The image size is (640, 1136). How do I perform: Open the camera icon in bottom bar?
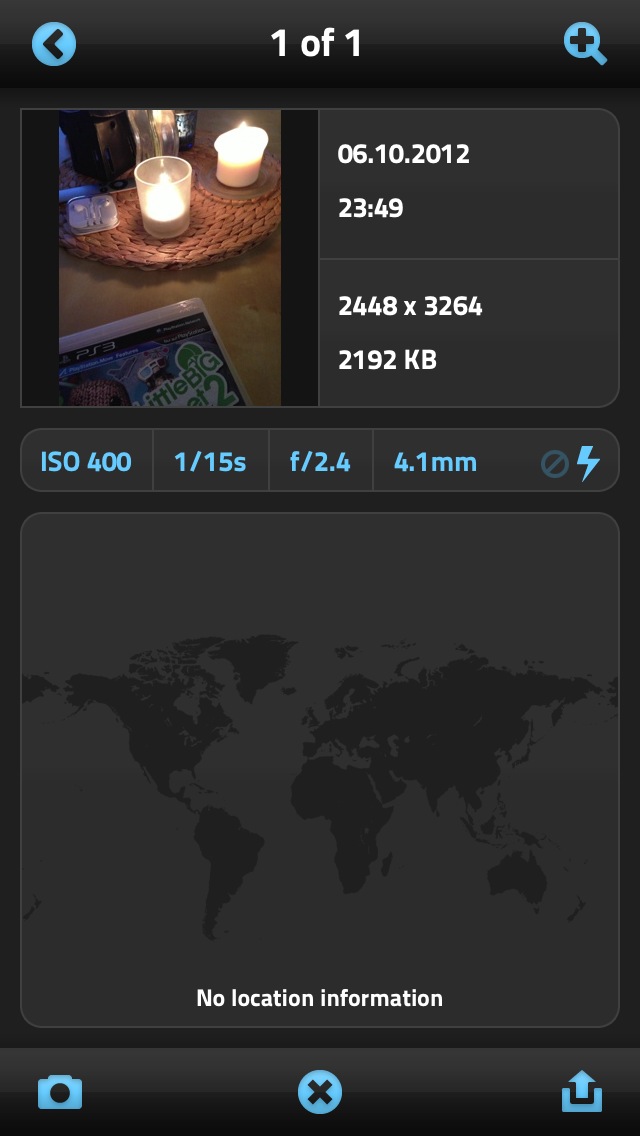pos(60,1092)
